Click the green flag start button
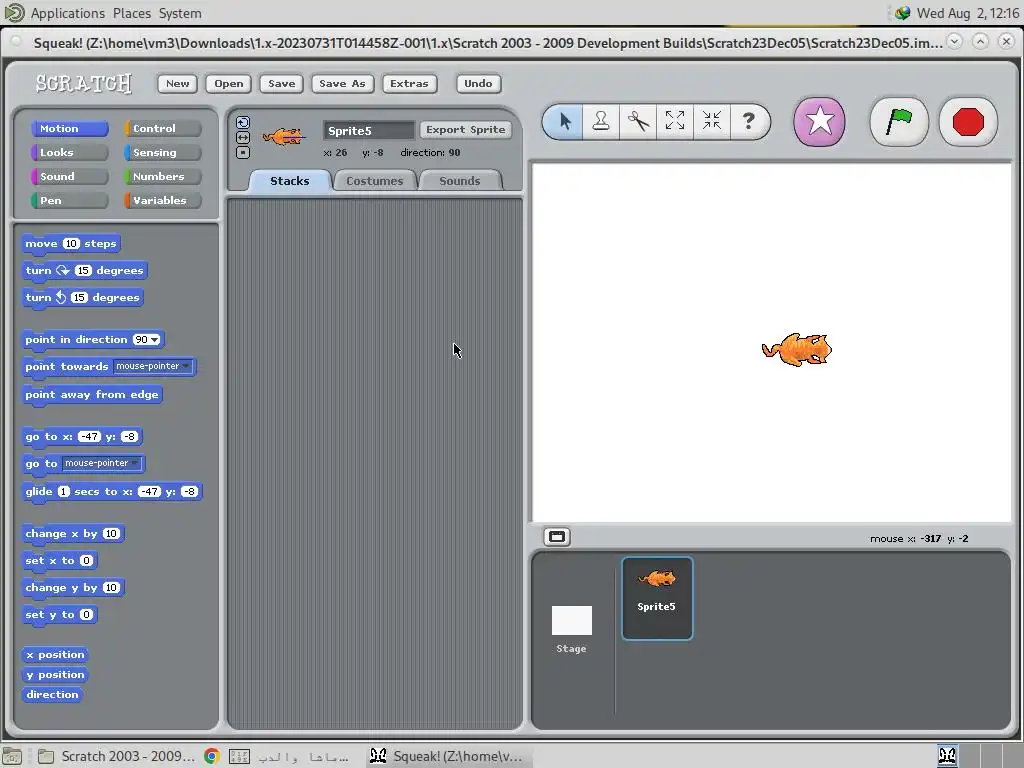Image resolution: width=1024 pixels, height=768 pixels. (899, 121)
